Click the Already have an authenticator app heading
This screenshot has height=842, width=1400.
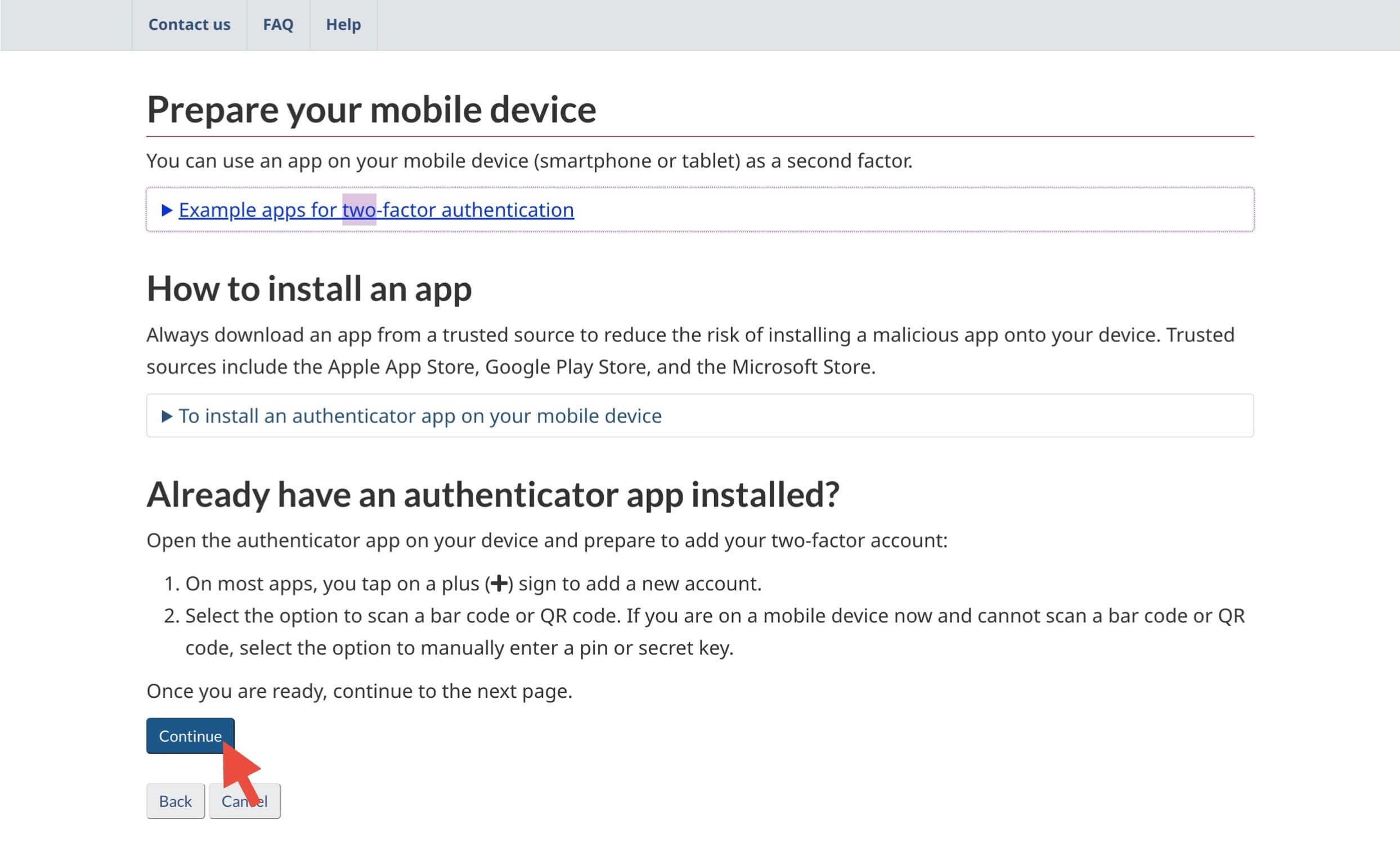(492, 494)
